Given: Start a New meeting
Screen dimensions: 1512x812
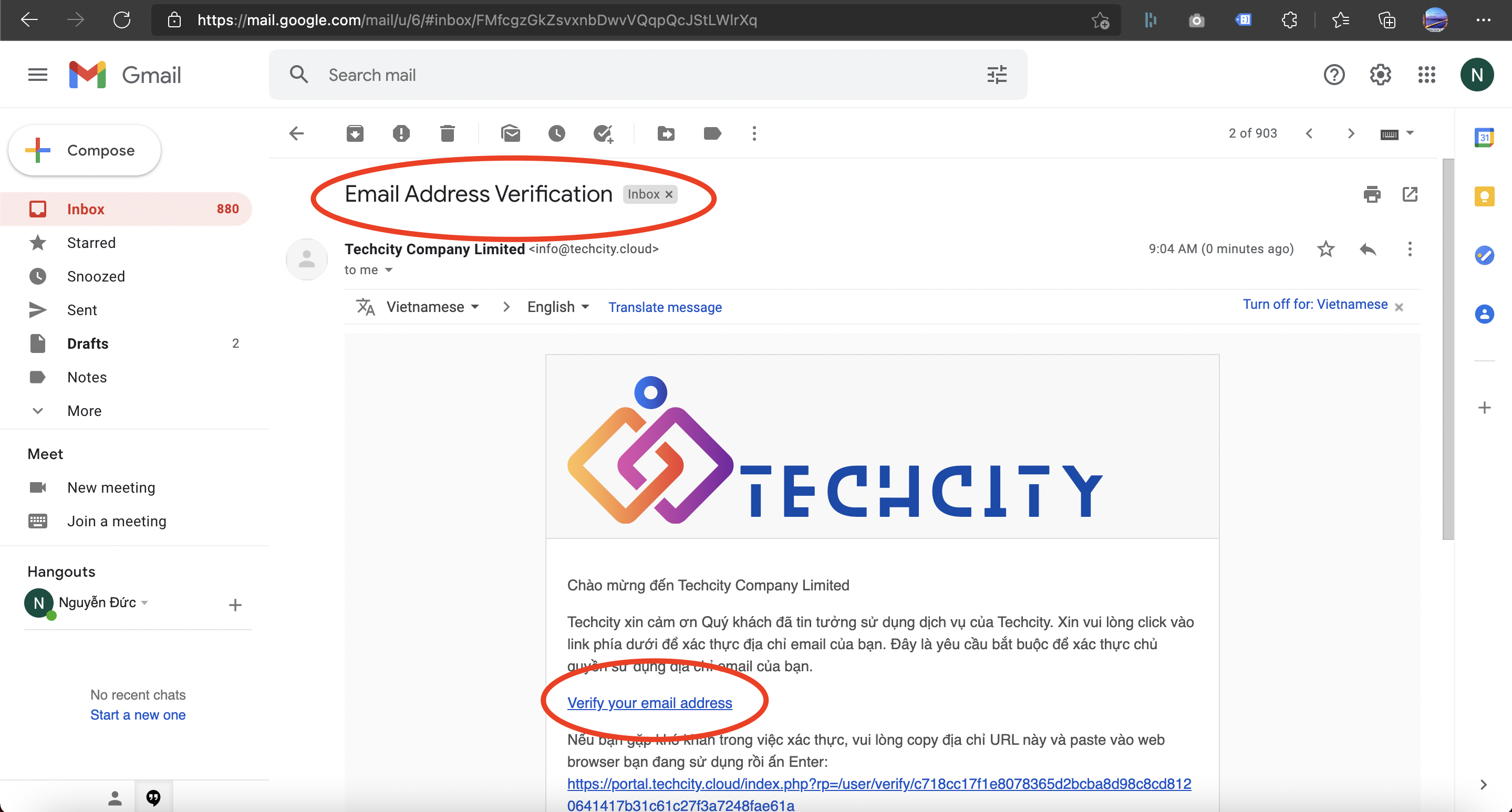Looking at the screenshot, I should 111,487.
